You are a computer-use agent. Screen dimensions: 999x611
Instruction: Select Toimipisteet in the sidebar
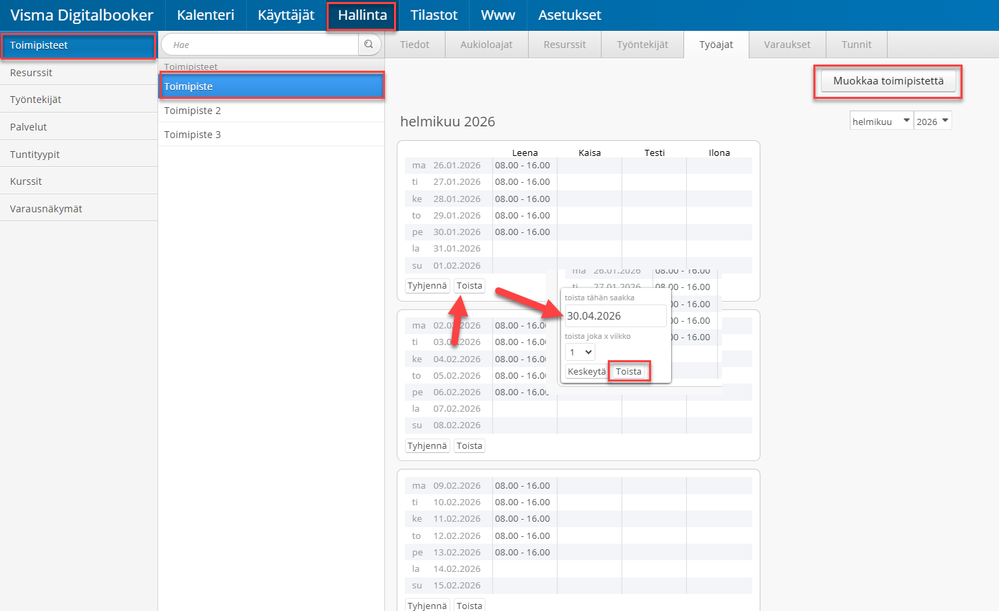(x=78, y=45)
